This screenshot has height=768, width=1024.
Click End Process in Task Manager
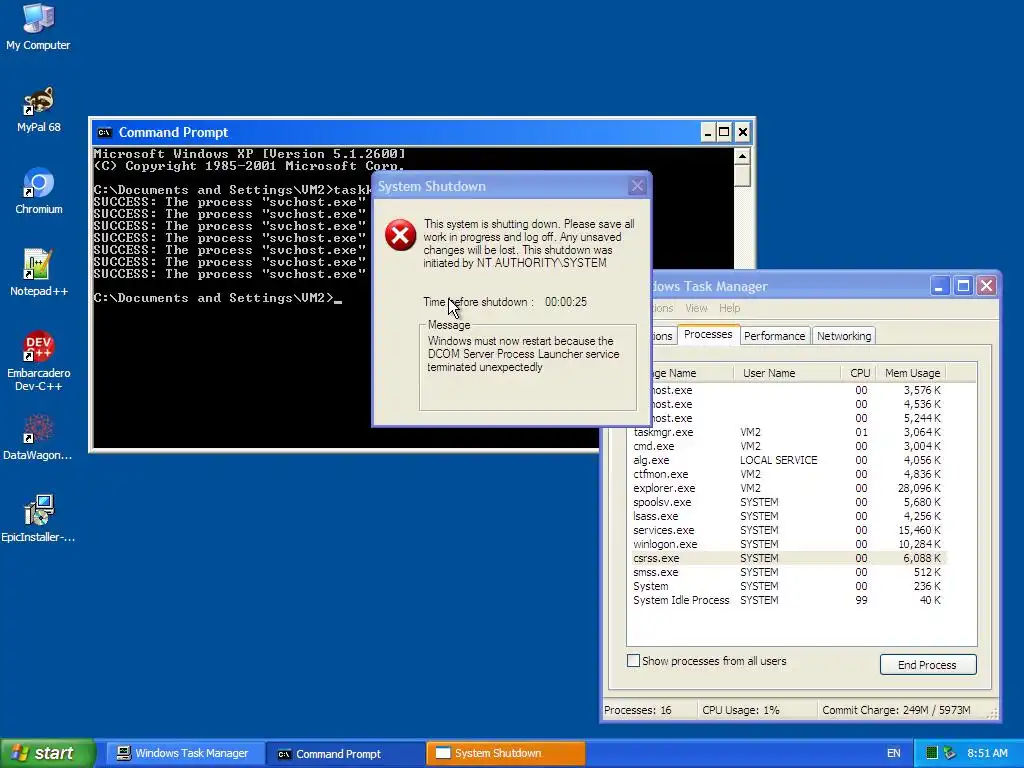pyautogui.click(x=927, y=664)
